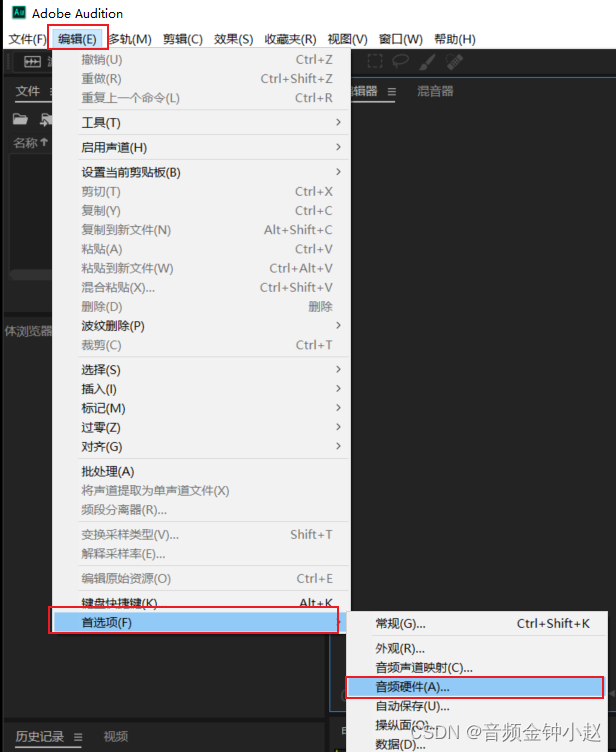Viewport: 616px width, 752px height.
Task: Click the 粘贴(A) menu entry
Action: (201, 249)
